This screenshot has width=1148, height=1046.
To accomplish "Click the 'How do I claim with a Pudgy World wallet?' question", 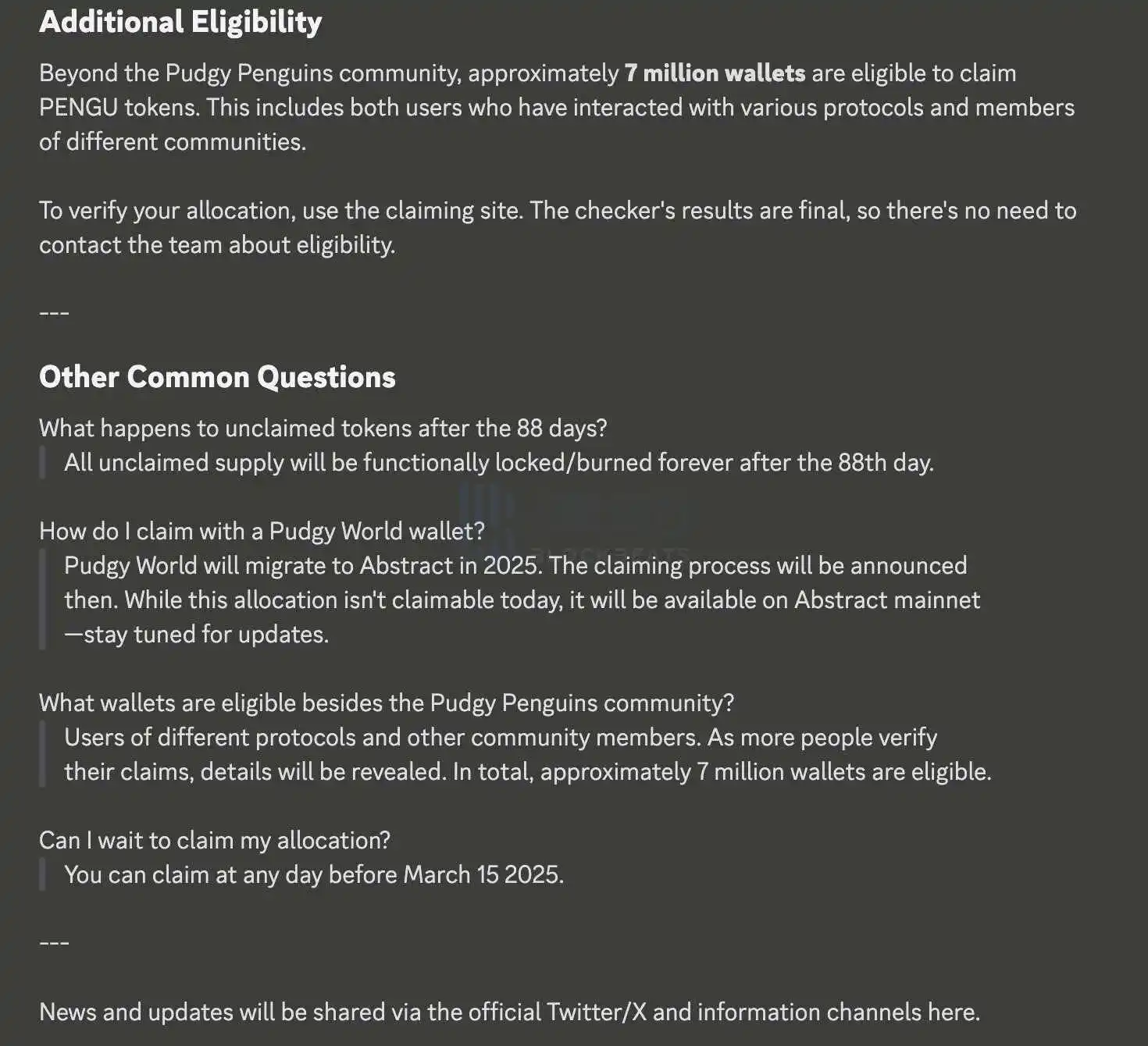I will pyautogui.click(x=262, y=532).
